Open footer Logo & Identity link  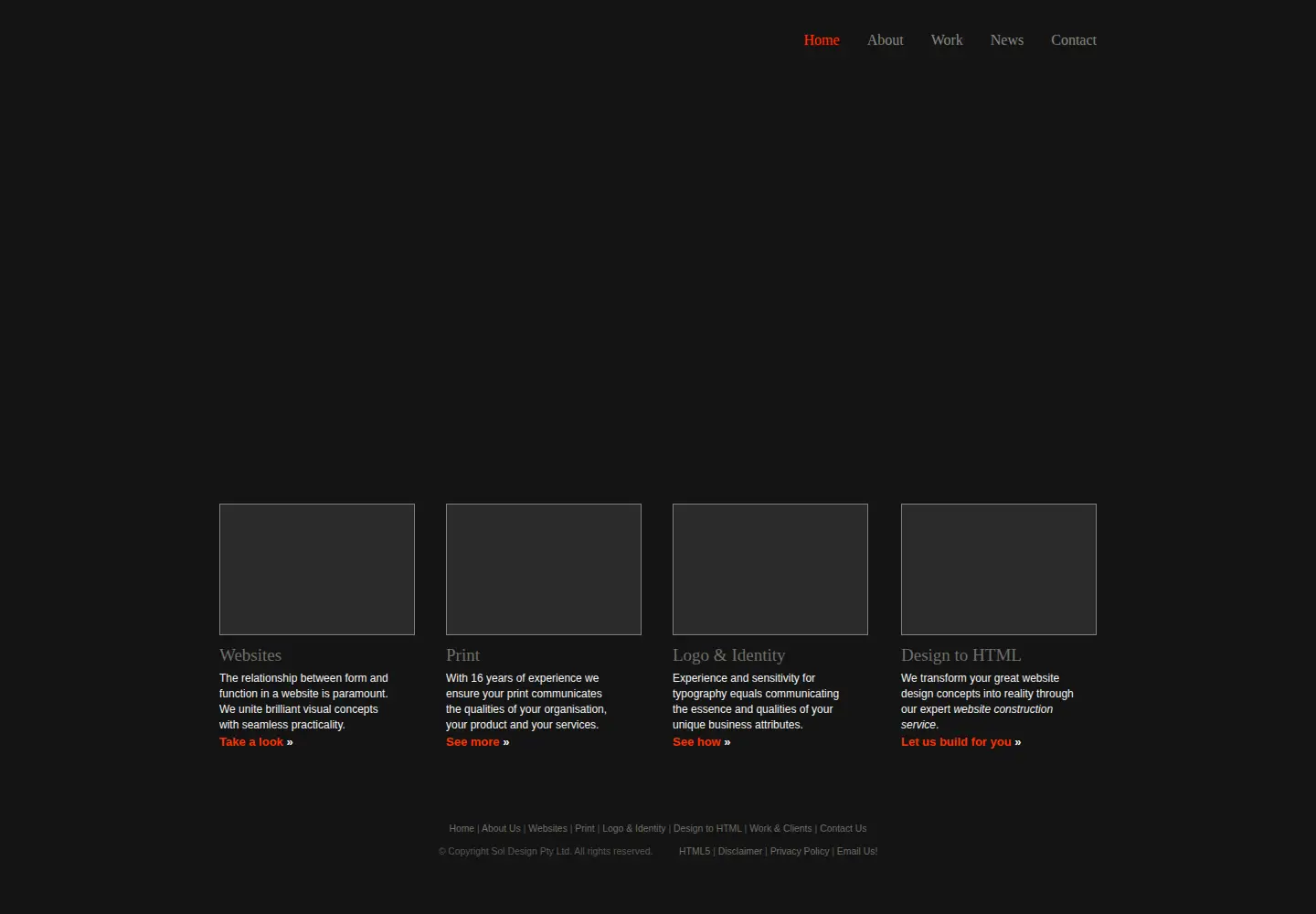pos(634,829)
